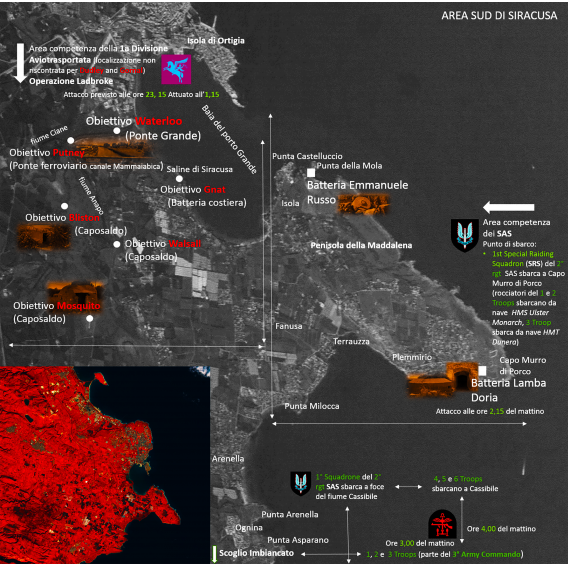
Task: Click the red false-color satellite inset map
Action: (x=105, y=465)
